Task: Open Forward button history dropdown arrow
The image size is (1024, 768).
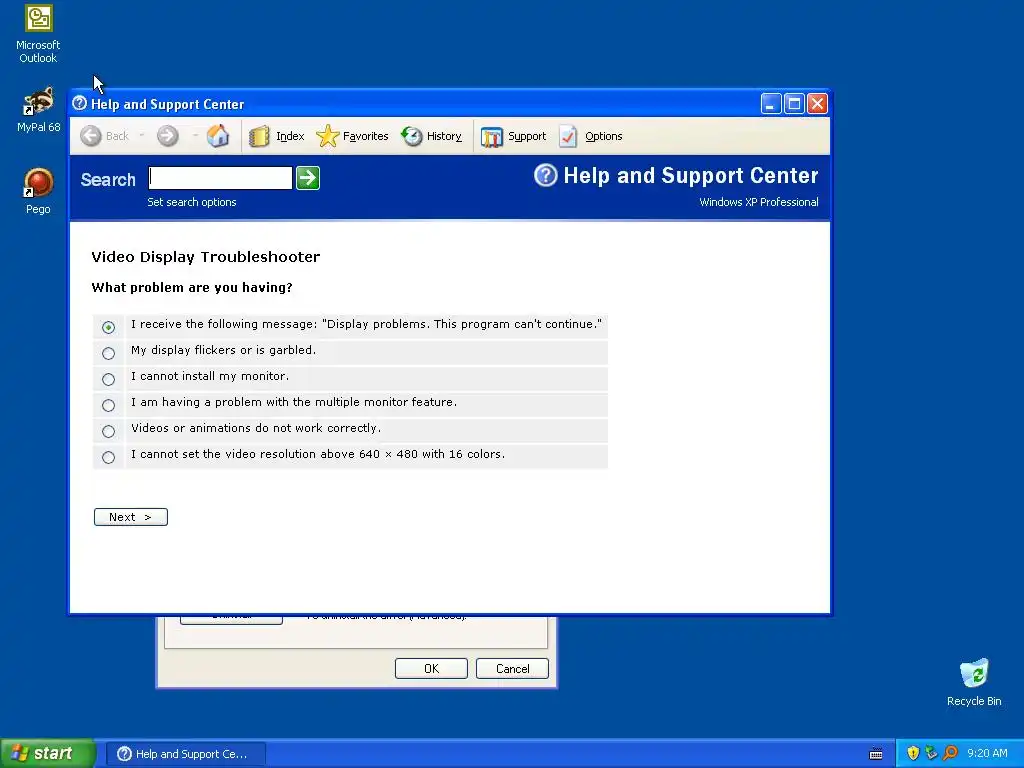Action: (x=195, y=136)
